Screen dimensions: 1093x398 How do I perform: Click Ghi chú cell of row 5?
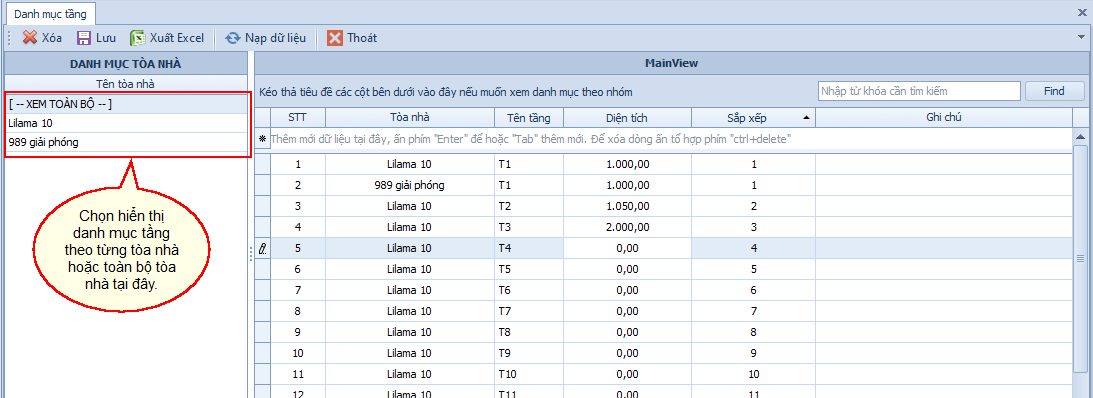(x=943, y=247)
